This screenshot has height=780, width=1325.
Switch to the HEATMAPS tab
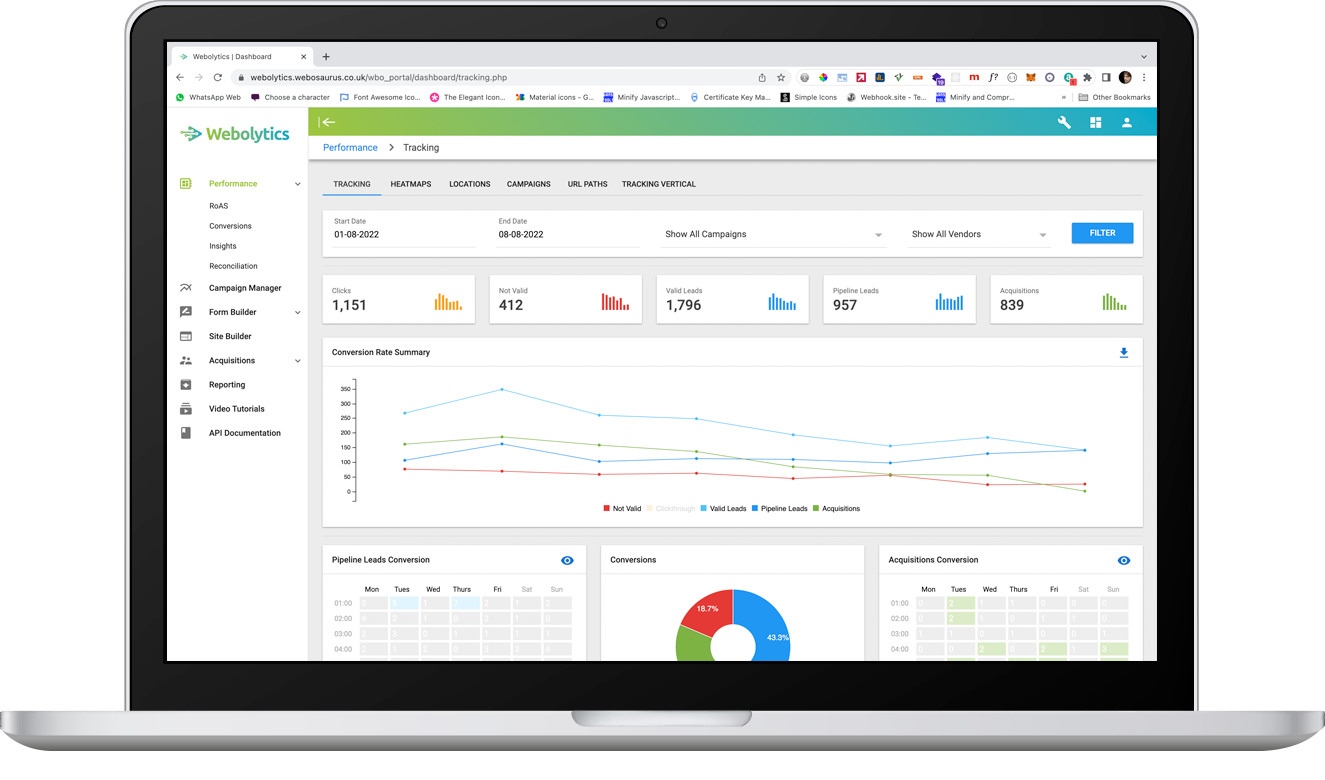click(x=410, y=184)
